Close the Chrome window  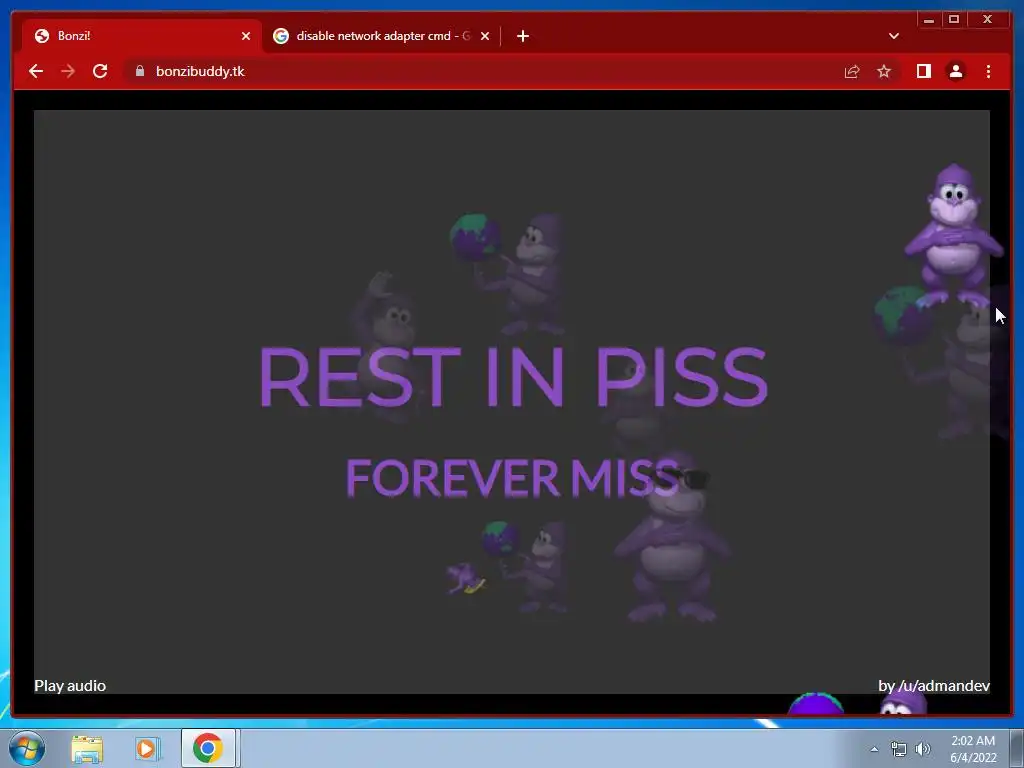pos(987,20)
